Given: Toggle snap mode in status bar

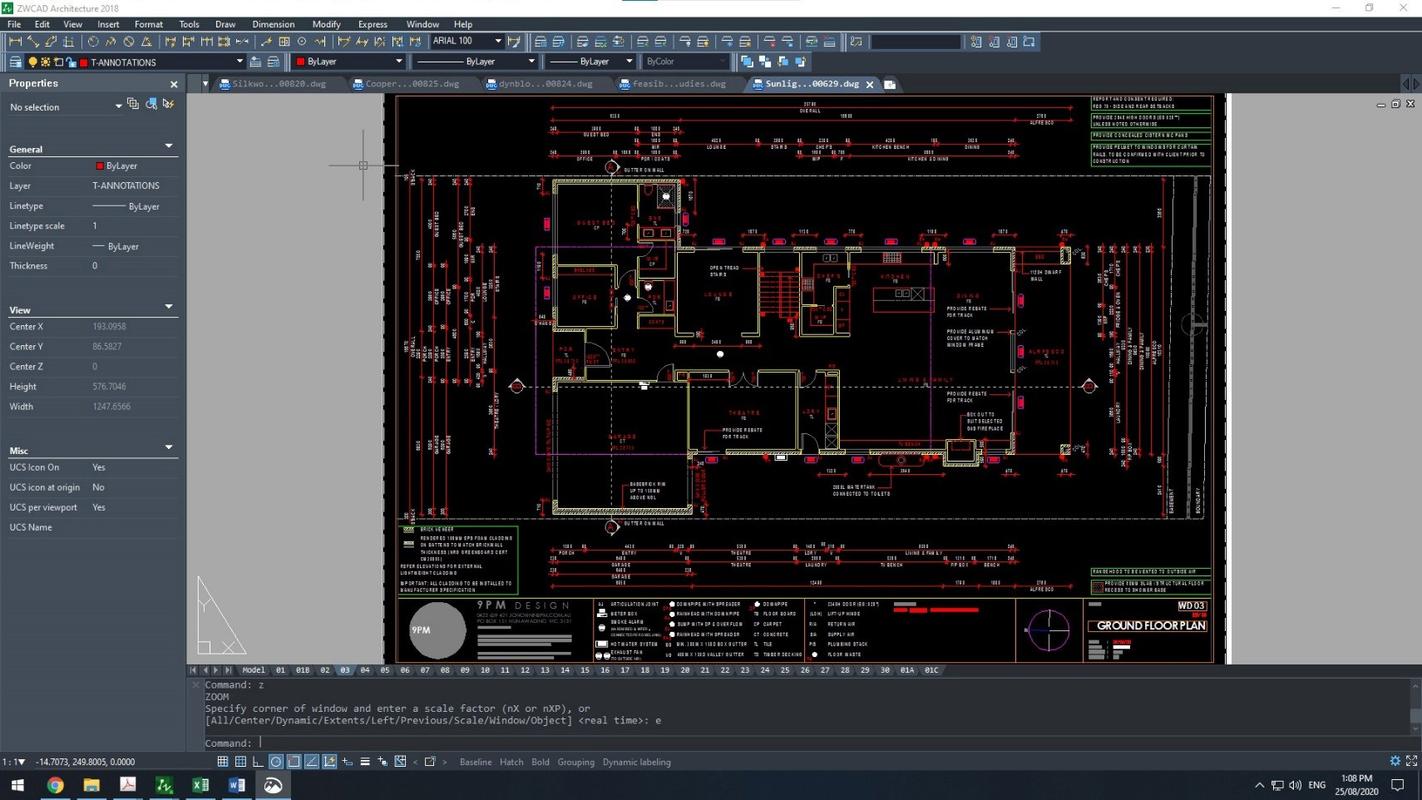Looking at the screenshot, I should pos(223,762).
